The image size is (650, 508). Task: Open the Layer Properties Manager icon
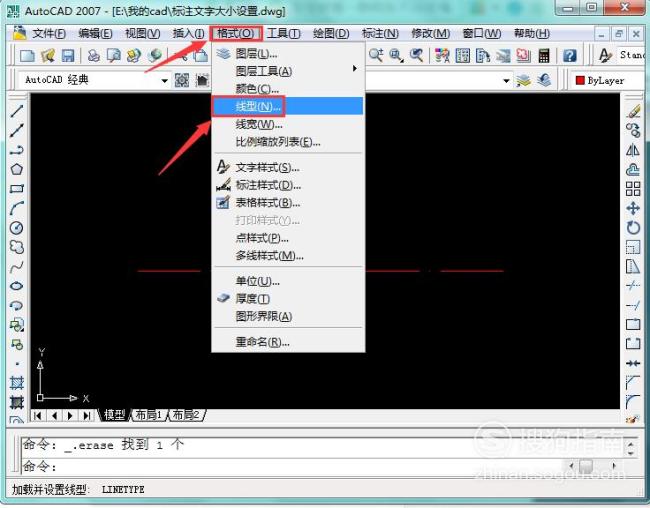pyautogui.click(x=524, y=80)
